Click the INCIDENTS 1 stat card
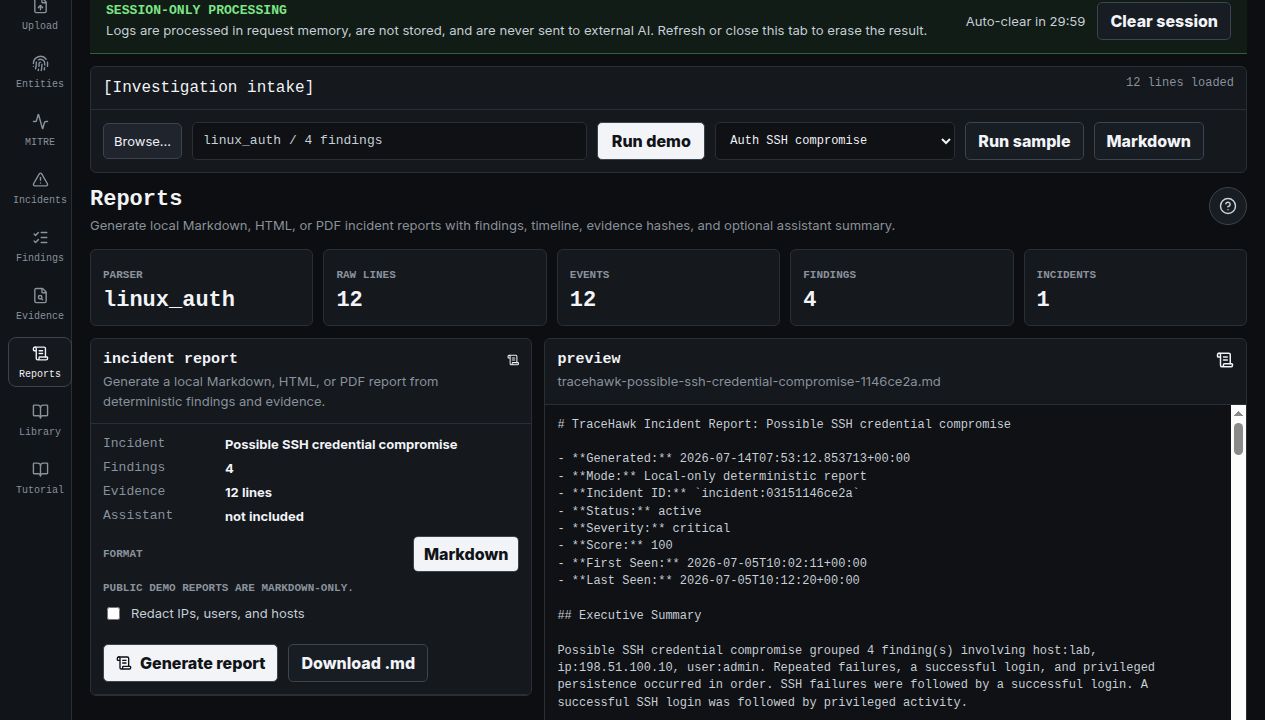Image resolution: width=1265 pixels, height=720 pixels. (x=1135, y=287)
